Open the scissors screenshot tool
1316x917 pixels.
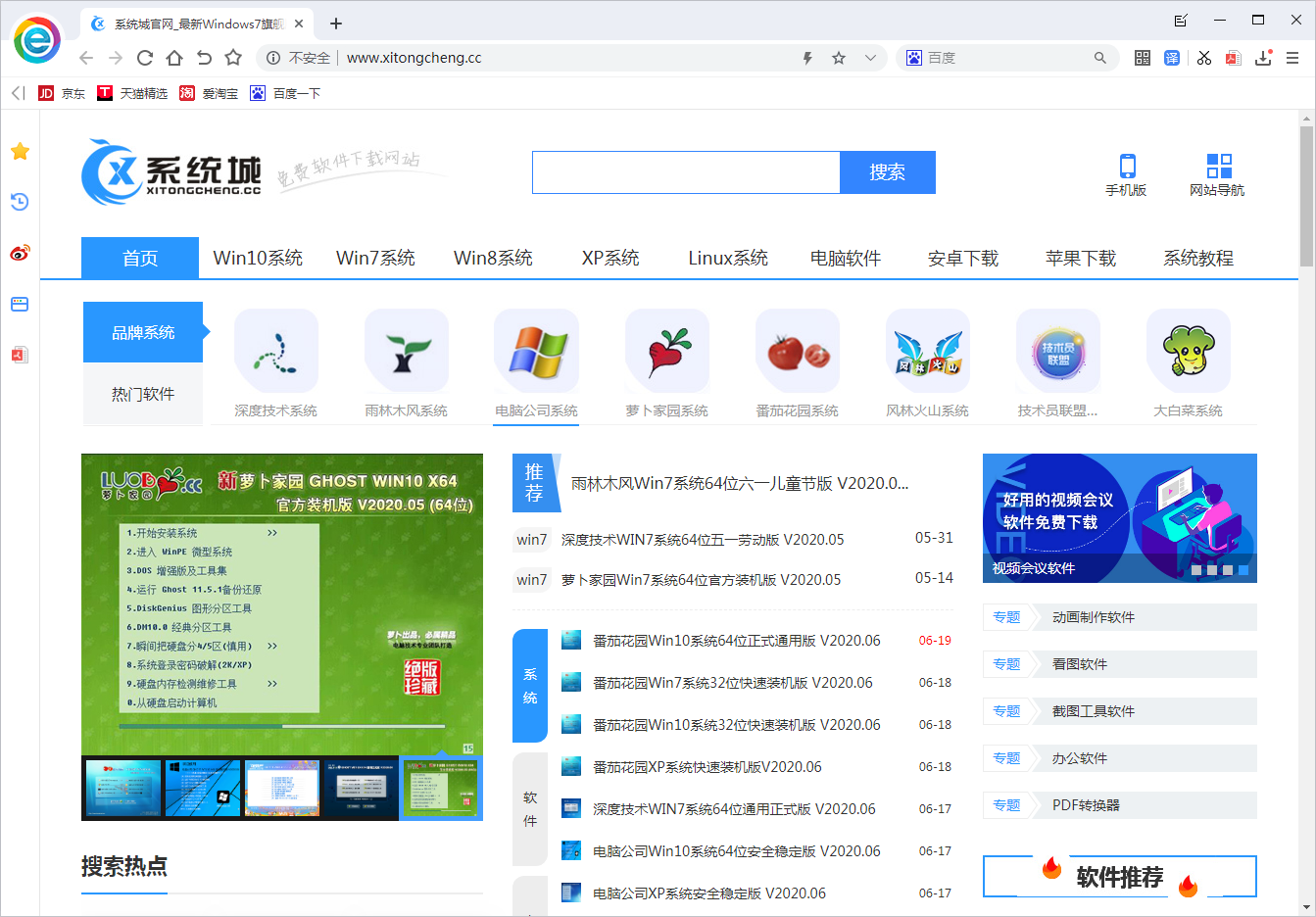(1203, 58)
